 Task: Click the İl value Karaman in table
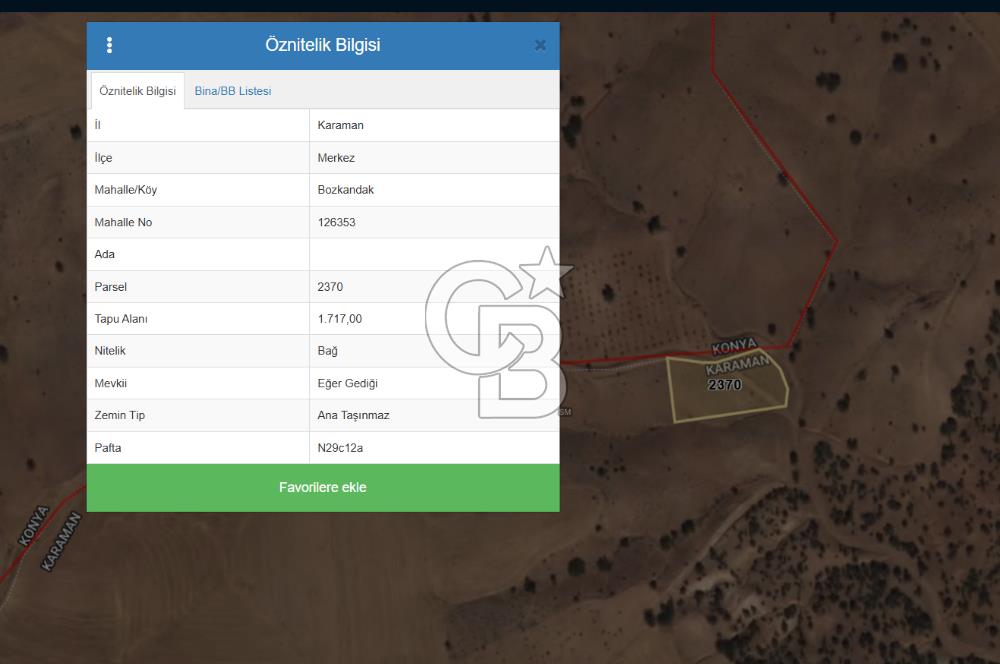point(340,126)
